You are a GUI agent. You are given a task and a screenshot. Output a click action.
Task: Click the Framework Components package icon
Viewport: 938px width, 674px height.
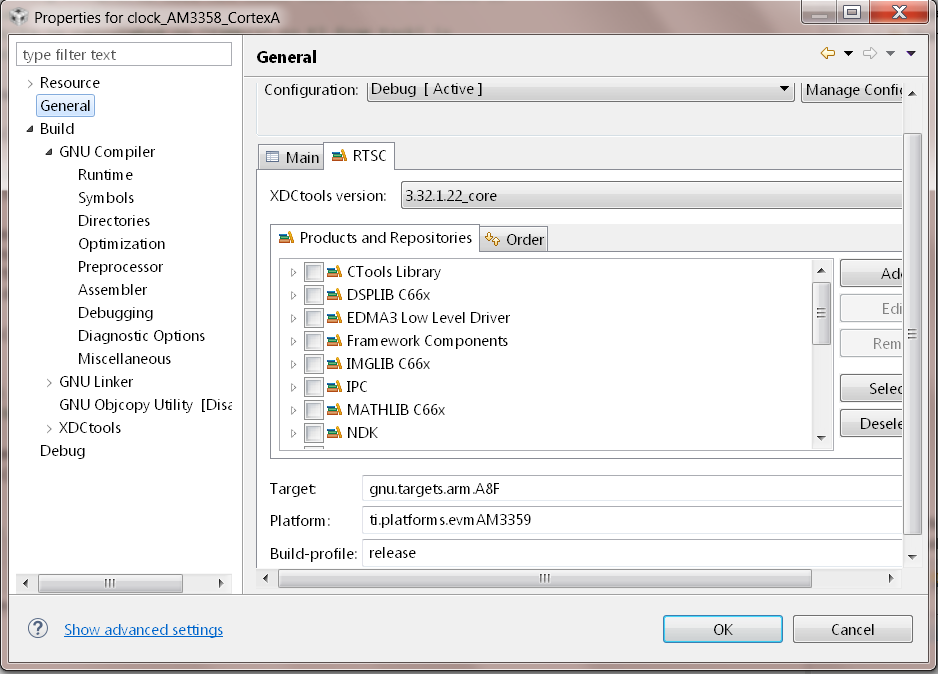point(334,341)
